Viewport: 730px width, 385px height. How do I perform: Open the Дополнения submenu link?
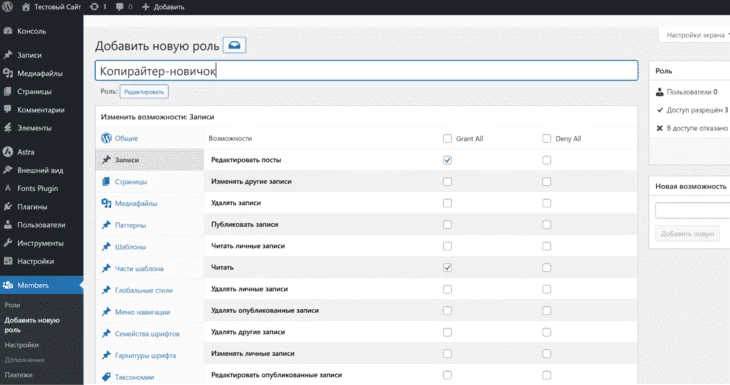click(x=24, y=360)
